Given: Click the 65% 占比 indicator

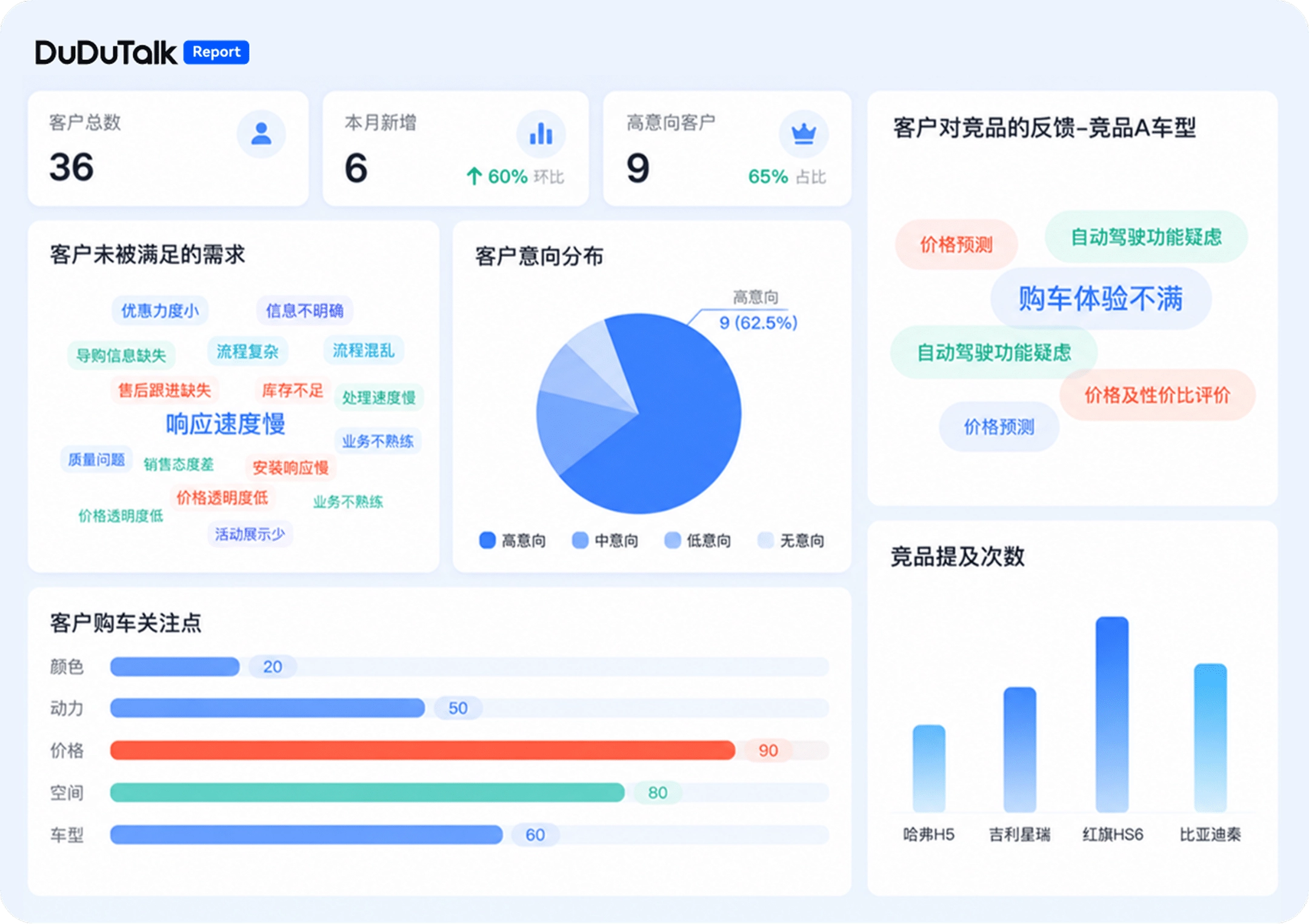Looking at the screenshot, I should click(x=787, y=176).
